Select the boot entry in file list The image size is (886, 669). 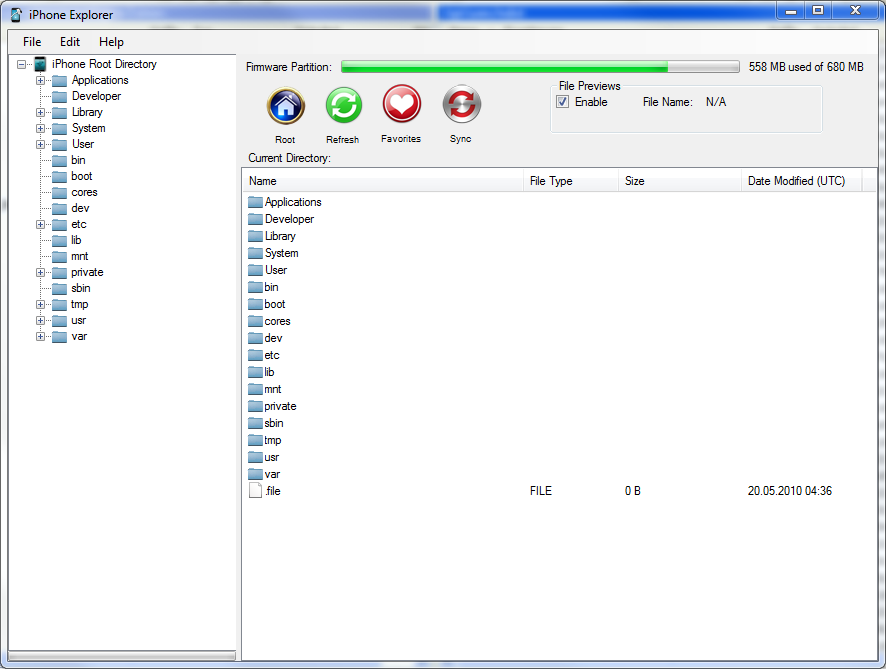[275, 304]
